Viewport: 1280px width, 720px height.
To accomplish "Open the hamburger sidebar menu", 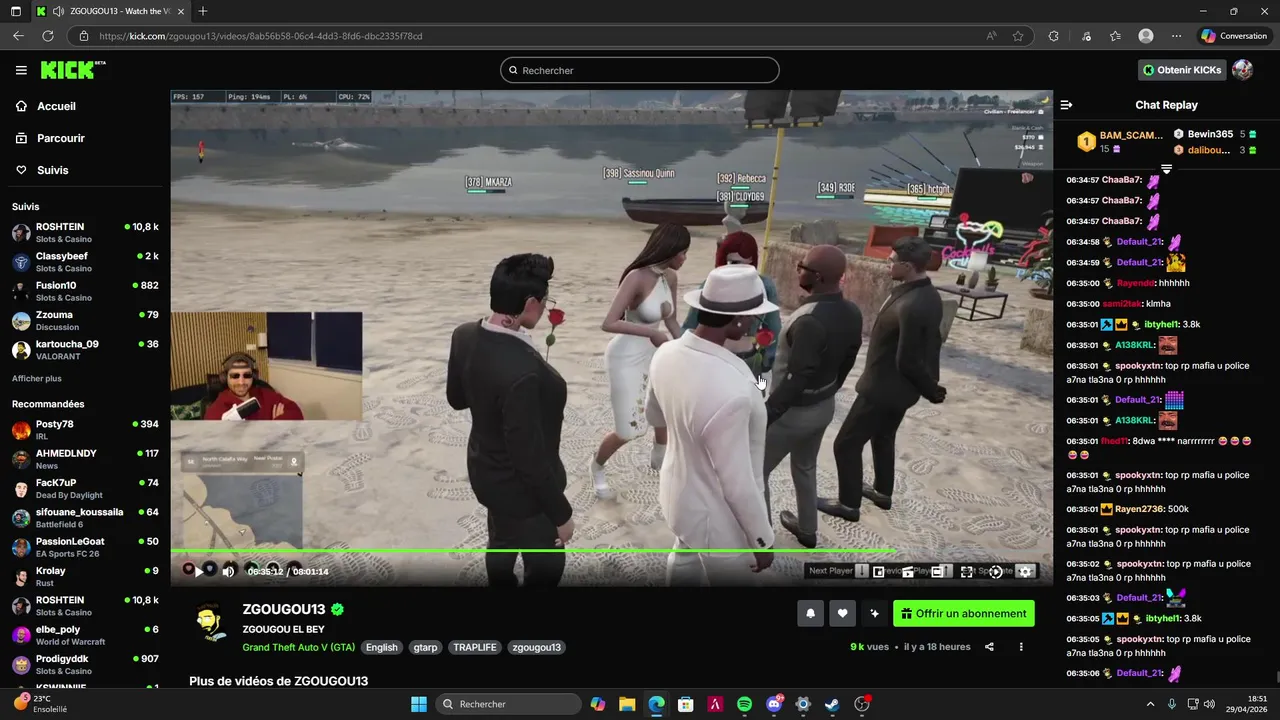I will [x=21, y=70].
